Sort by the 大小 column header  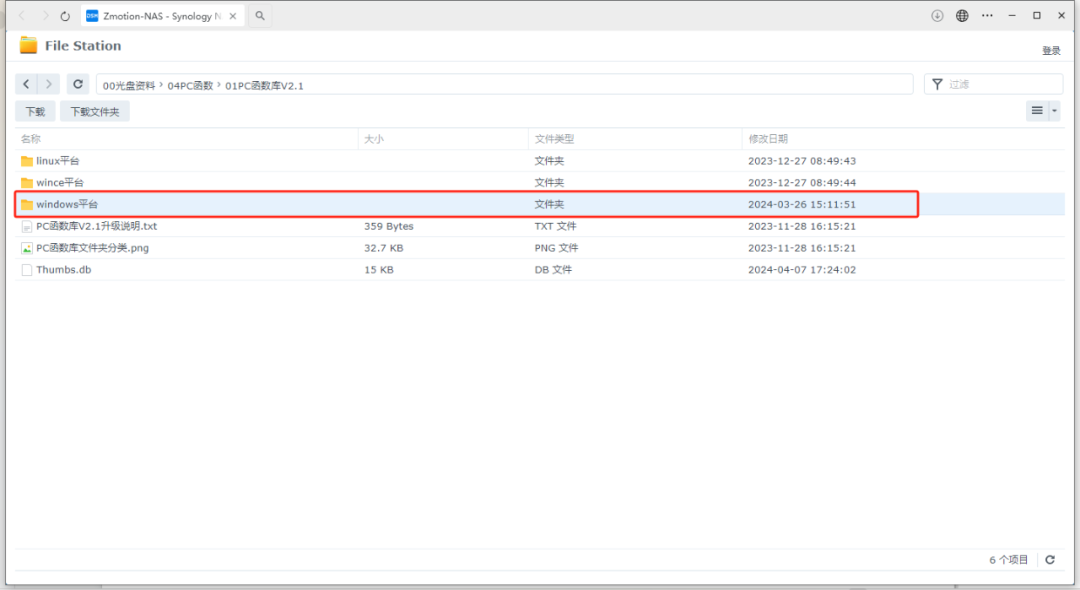(x=376, y=138)
